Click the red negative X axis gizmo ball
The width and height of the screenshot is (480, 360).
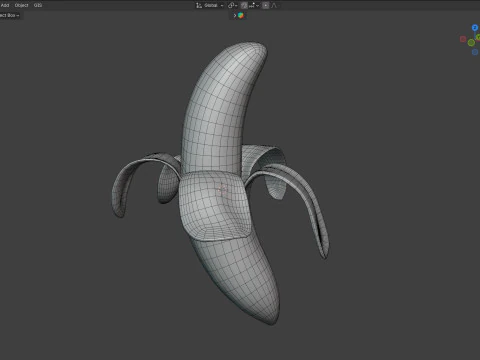pyautogui.click(x=463, y=39)
